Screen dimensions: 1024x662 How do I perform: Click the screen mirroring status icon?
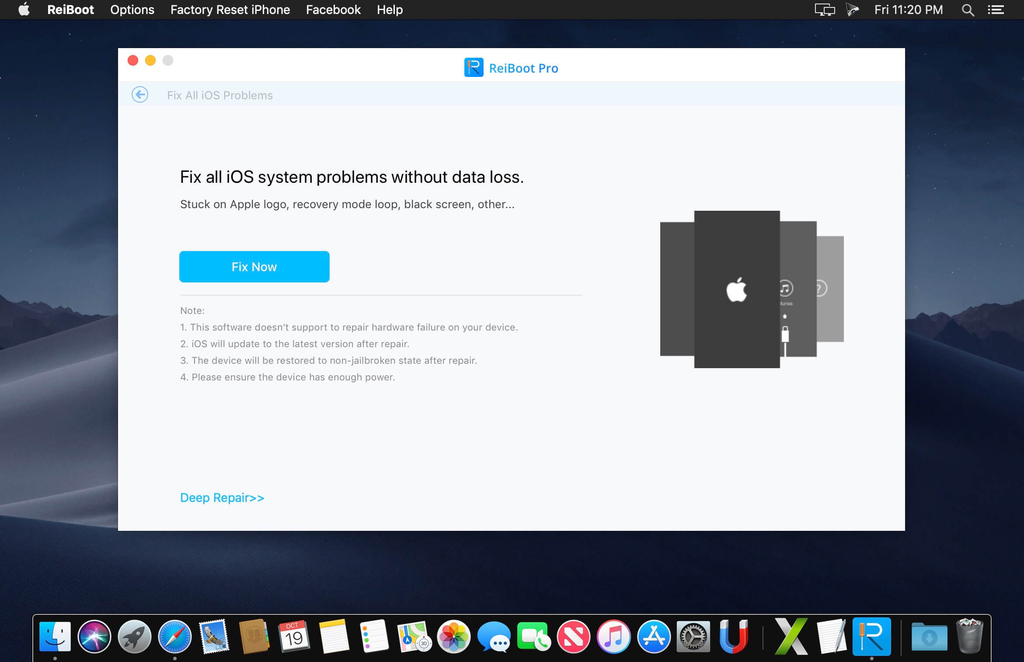(x=823, y=9)
